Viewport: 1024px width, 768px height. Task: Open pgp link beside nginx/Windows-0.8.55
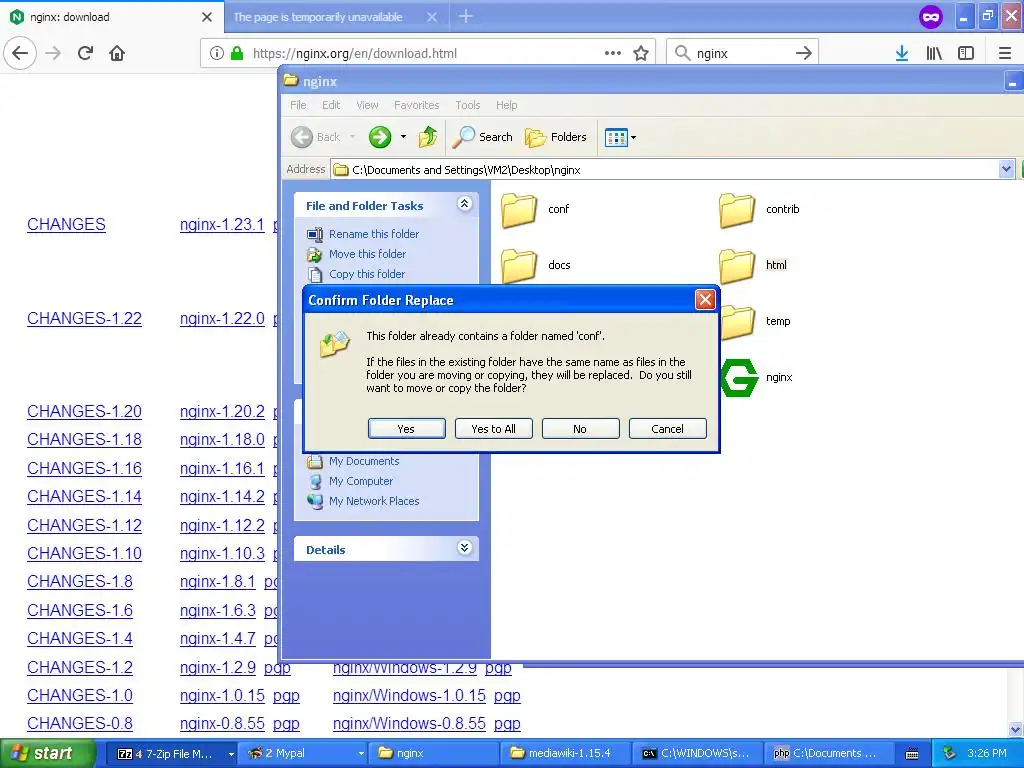(507, 724)
